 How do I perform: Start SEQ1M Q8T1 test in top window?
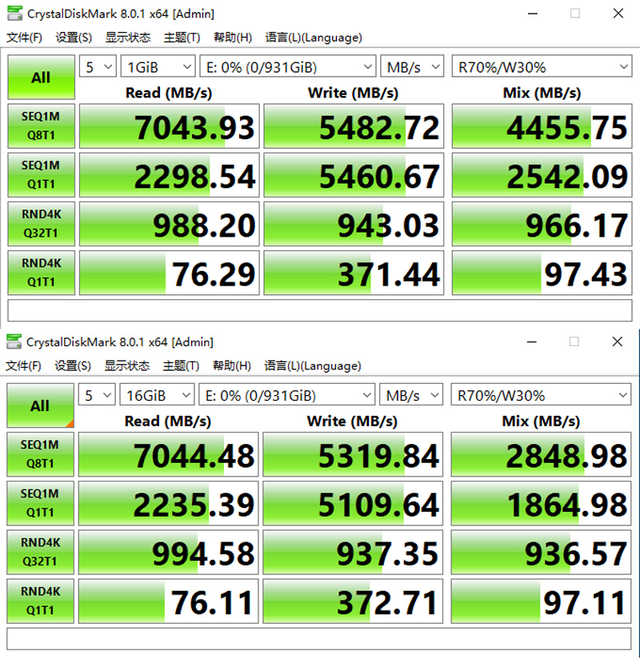(x=41, y=126)
